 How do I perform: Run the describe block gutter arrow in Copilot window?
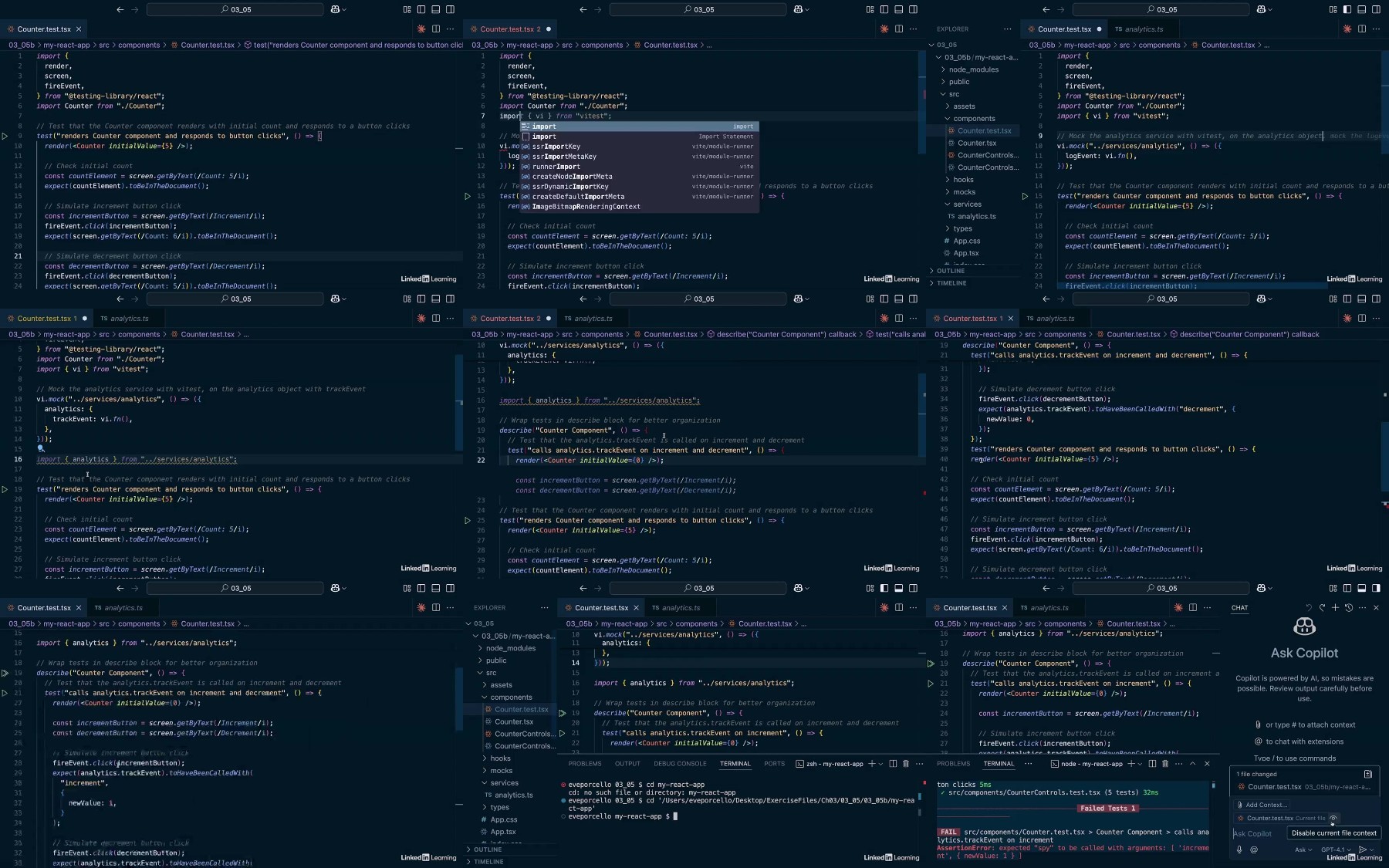930,664
